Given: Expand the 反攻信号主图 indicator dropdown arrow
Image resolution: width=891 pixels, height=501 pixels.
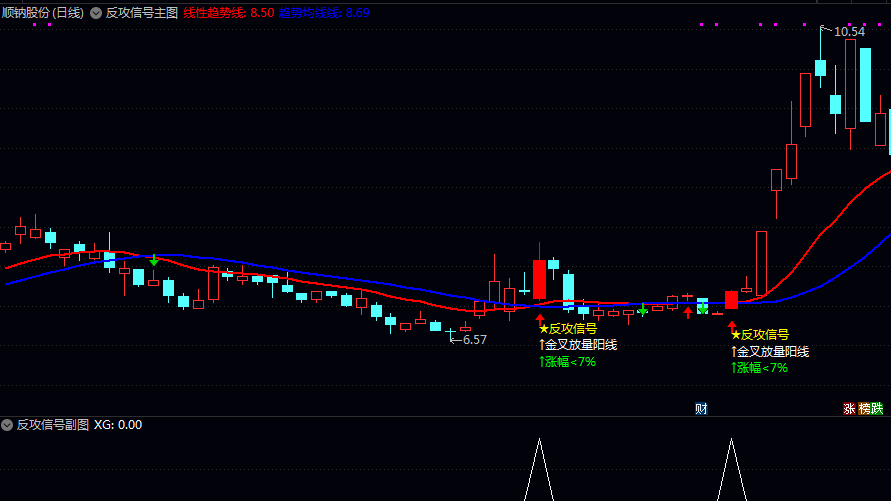Looking at the screenshot, I should (96, 13).
